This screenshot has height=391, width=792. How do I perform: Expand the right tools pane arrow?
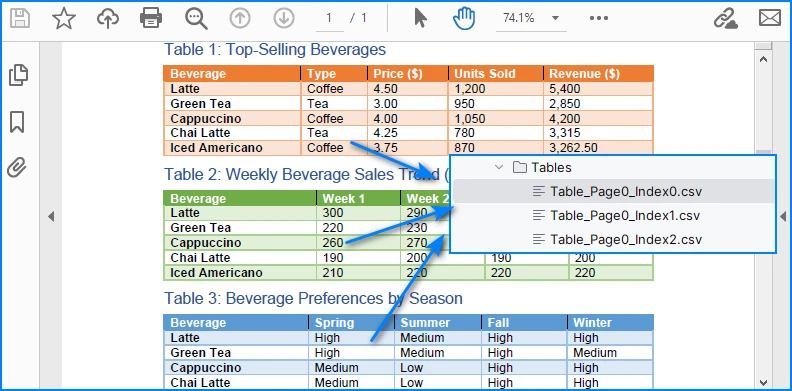(783, 217)
